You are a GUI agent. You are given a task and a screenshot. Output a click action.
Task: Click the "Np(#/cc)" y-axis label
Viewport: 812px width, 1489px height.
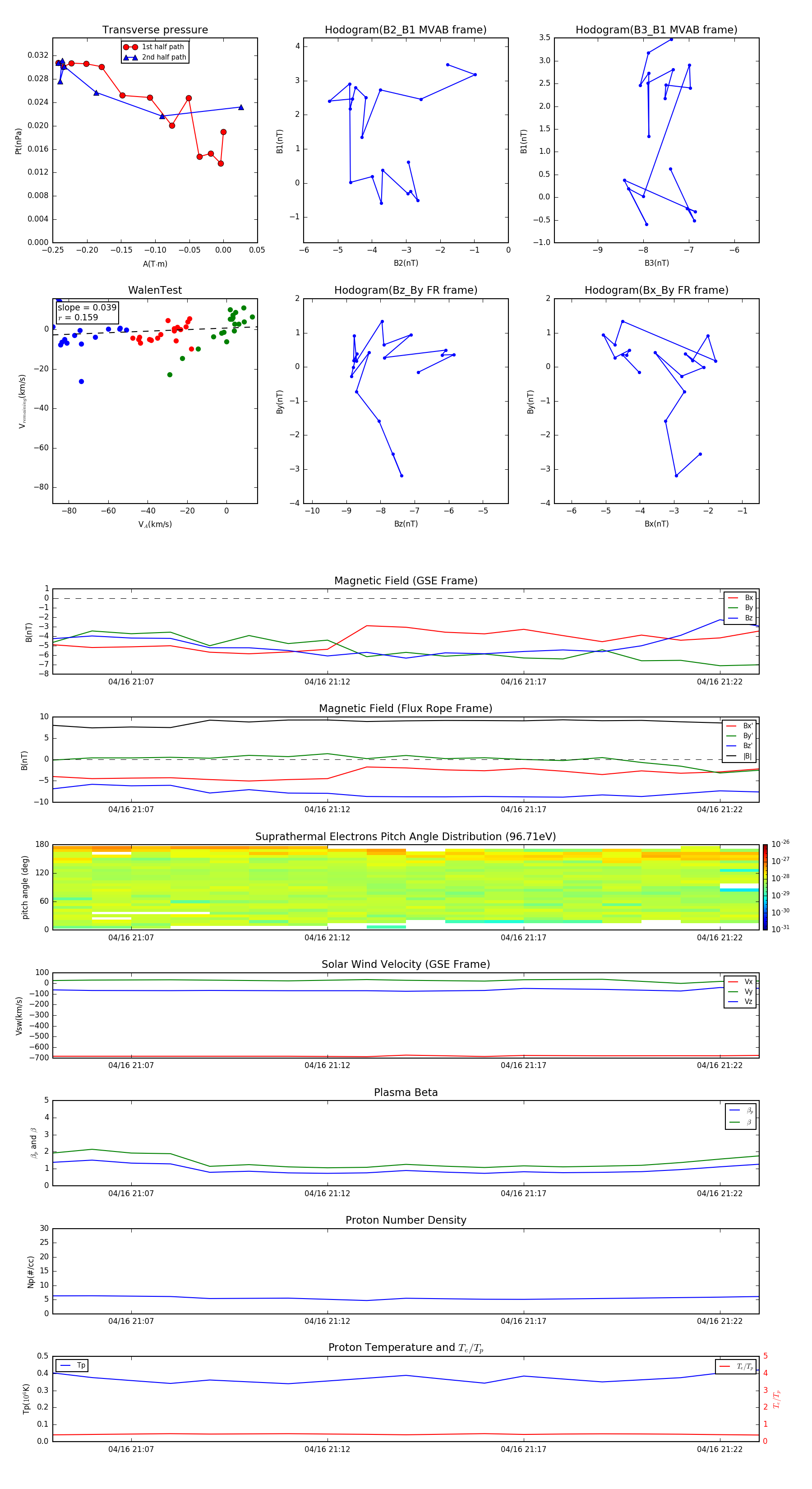[x=31, y=1272]
